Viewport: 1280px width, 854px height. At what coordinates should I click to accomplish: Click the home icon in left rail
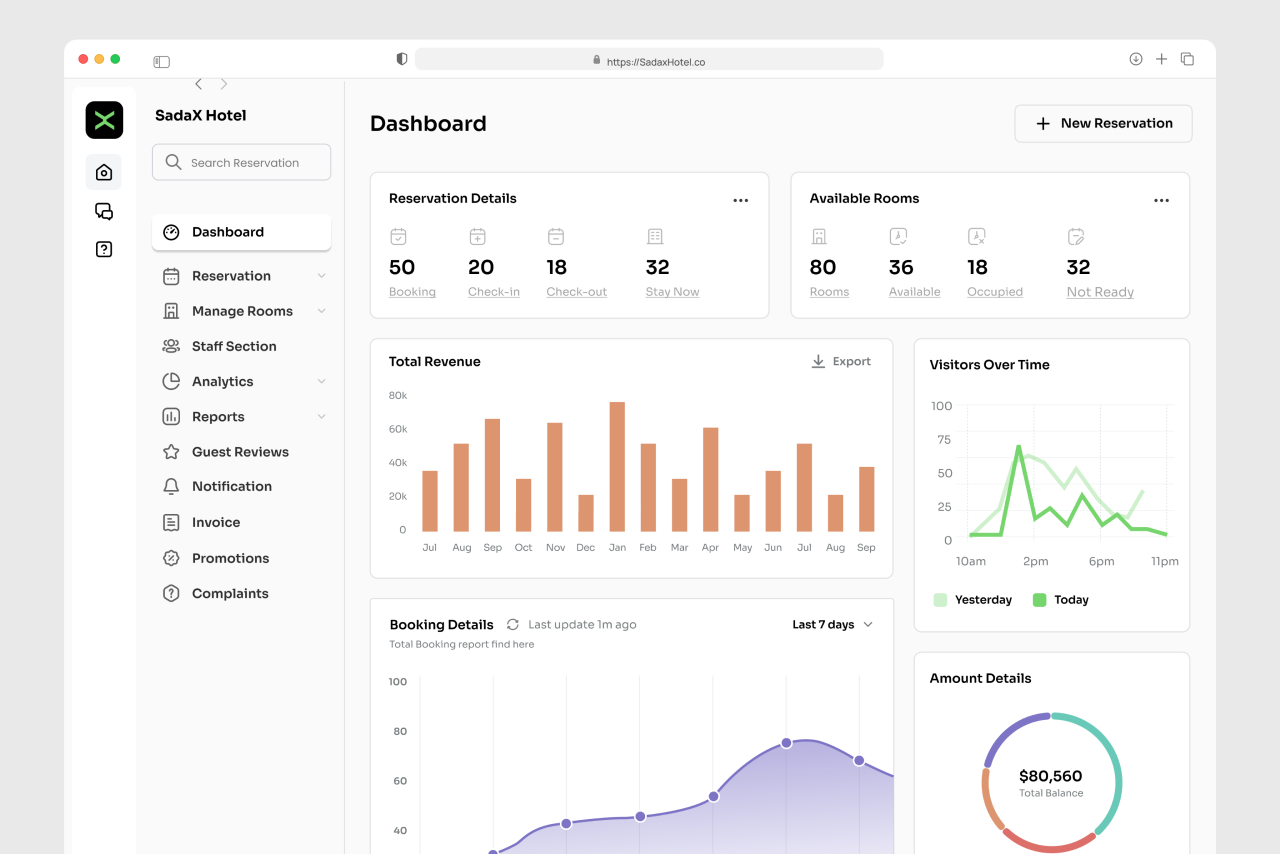coord(104,173)
